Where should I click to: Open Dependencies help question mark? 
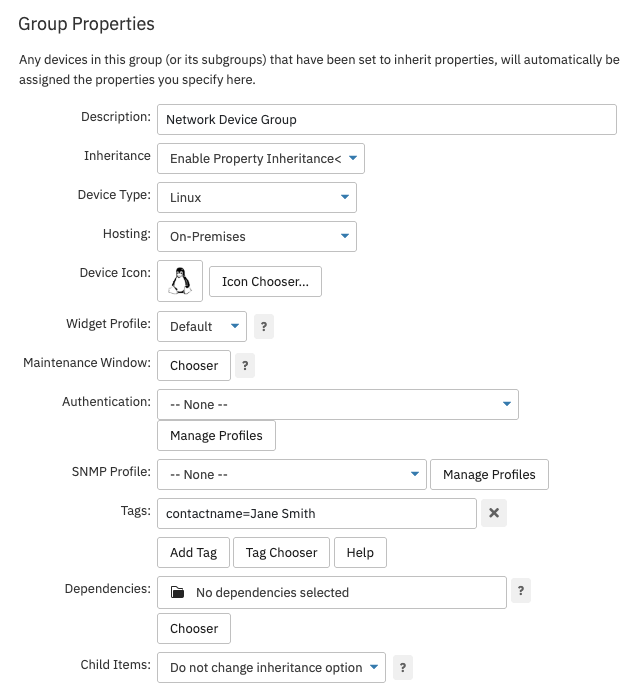click(x=521, y=591)
